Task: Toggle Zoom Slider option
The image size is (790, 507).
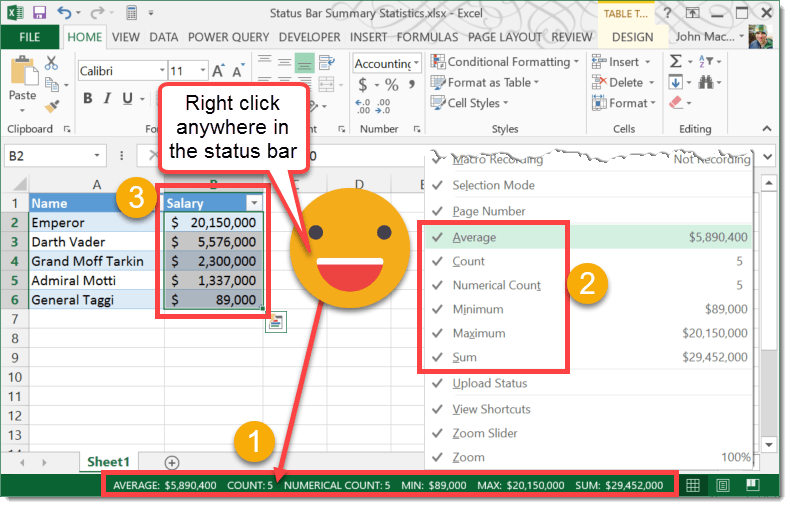Action: pyautogui.click(x=588, y=433)
